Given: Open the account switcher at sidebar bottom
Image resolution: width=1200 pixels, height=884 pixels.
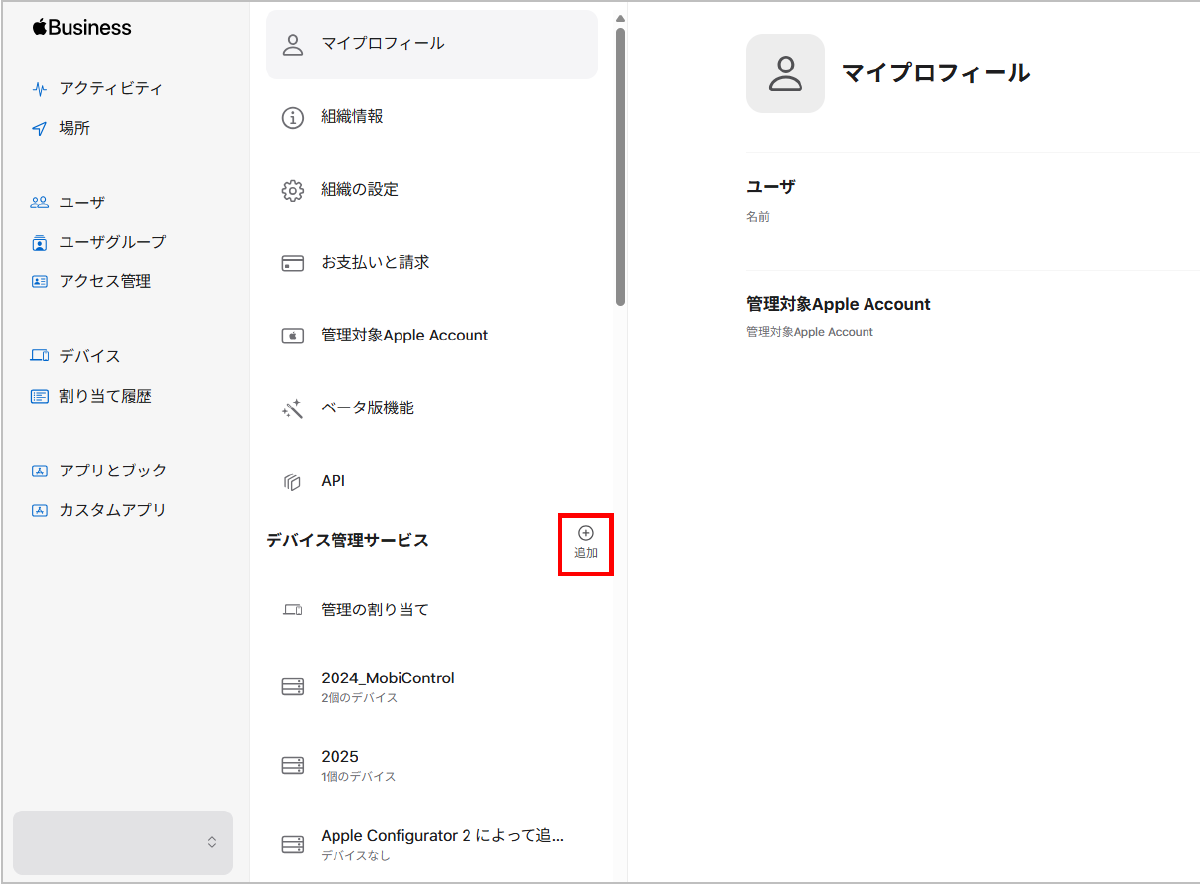Looking at the screenshot, I should click(123, 842).
